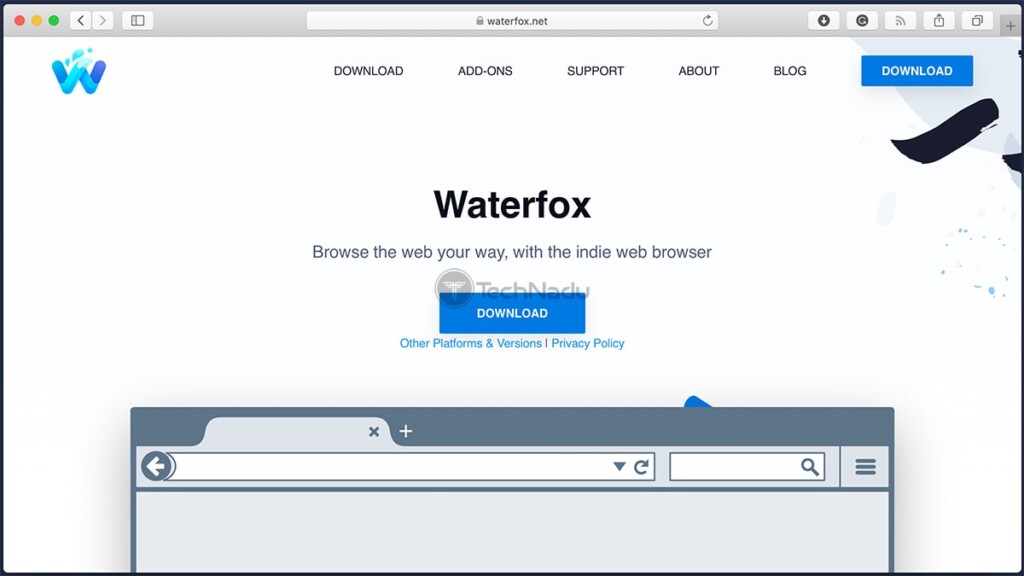The width and height of the screenshot is (1024, 576).
Task: Minimize window with yellow button
Action: click(37, 21)
